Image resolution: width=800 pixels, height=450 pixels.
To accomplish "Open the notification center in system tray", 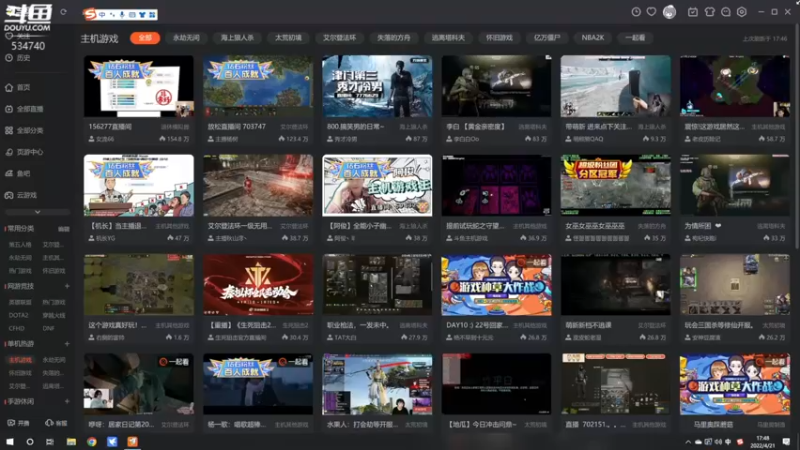I will pos(786,442).
